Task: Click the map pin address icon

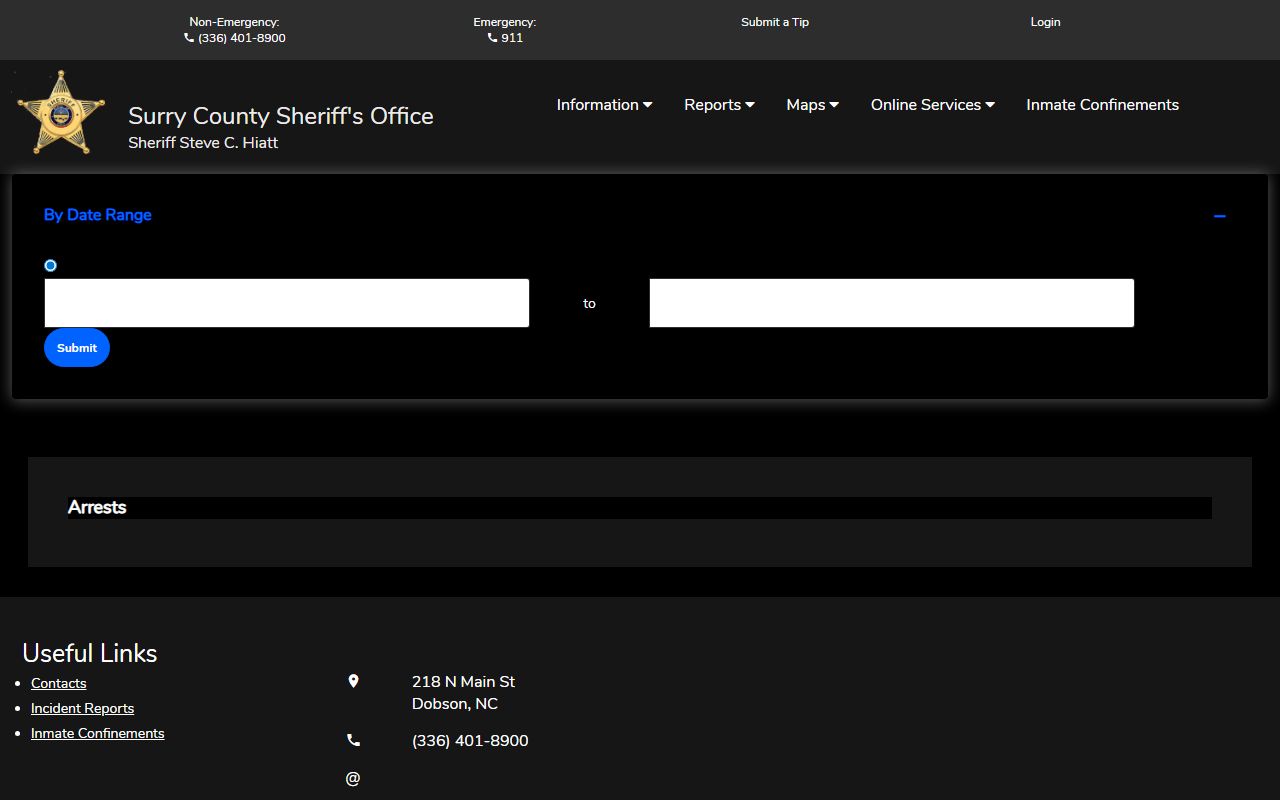Action: tap(353, 681)
